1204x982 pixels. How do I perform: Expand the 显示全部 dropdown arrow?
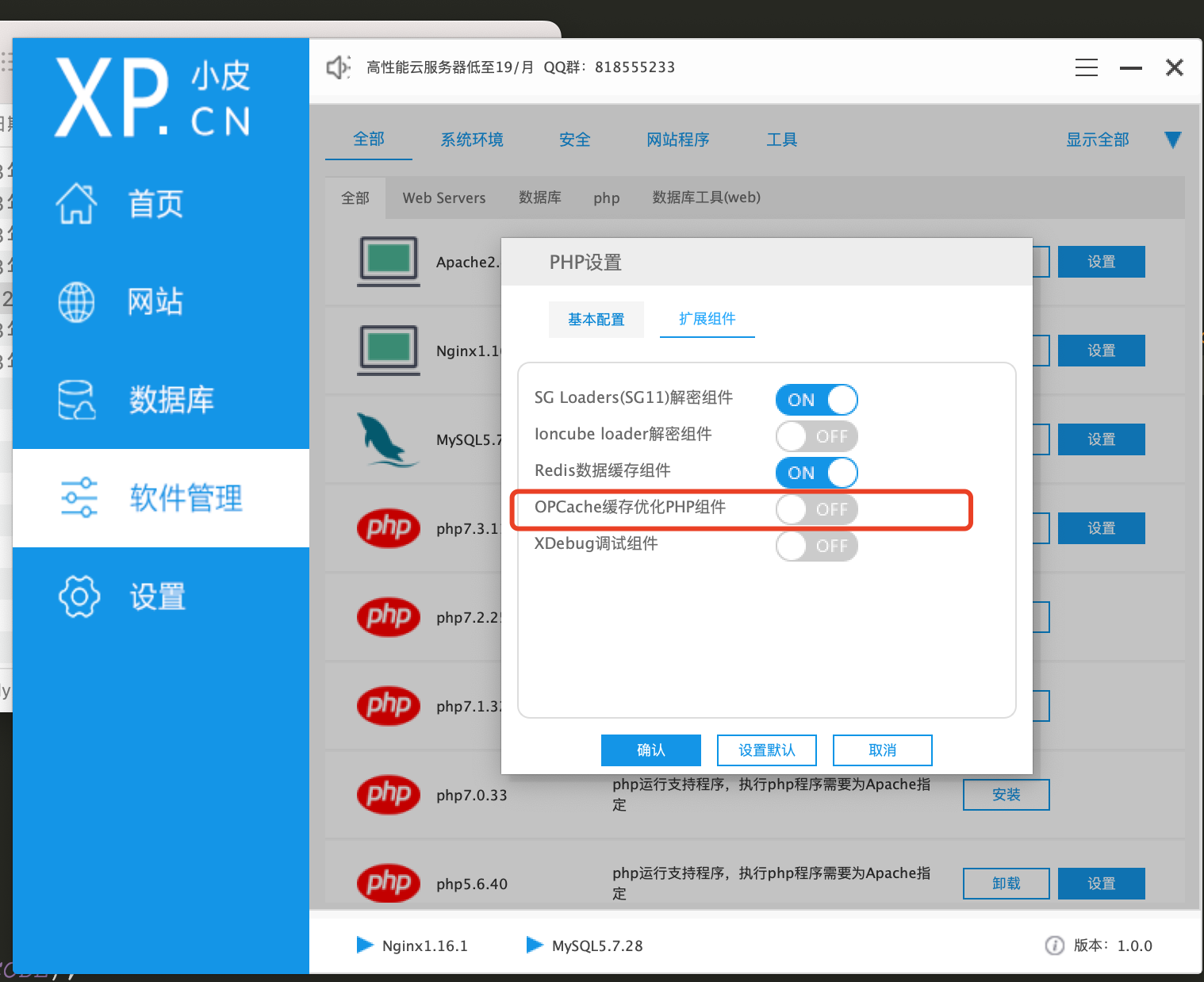point(1172,140)
